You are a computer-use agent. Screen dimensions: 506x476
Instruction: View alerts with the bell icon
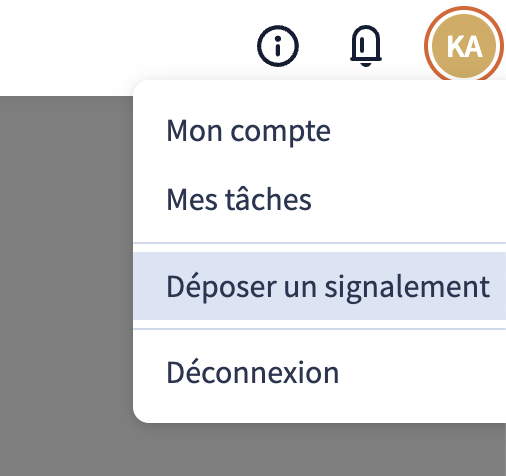(366, 46)
